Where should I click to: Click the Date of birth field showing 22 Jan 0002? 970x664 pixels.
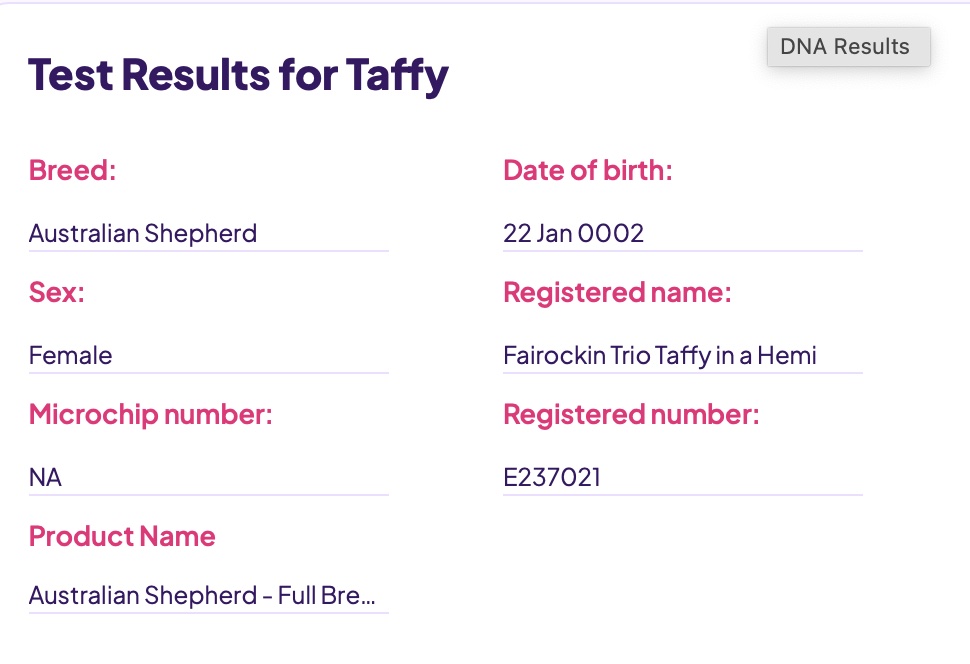[573, 233]
